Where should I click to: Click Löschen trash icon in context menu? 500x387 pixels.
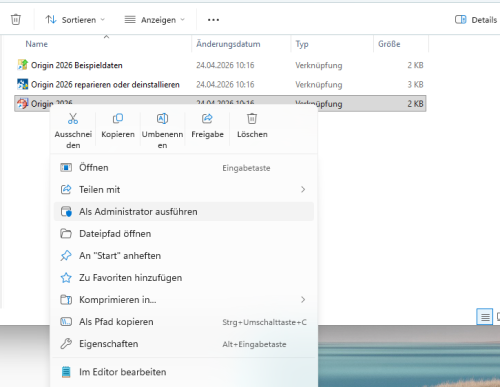pyautogui.click(x=252, y=119)
